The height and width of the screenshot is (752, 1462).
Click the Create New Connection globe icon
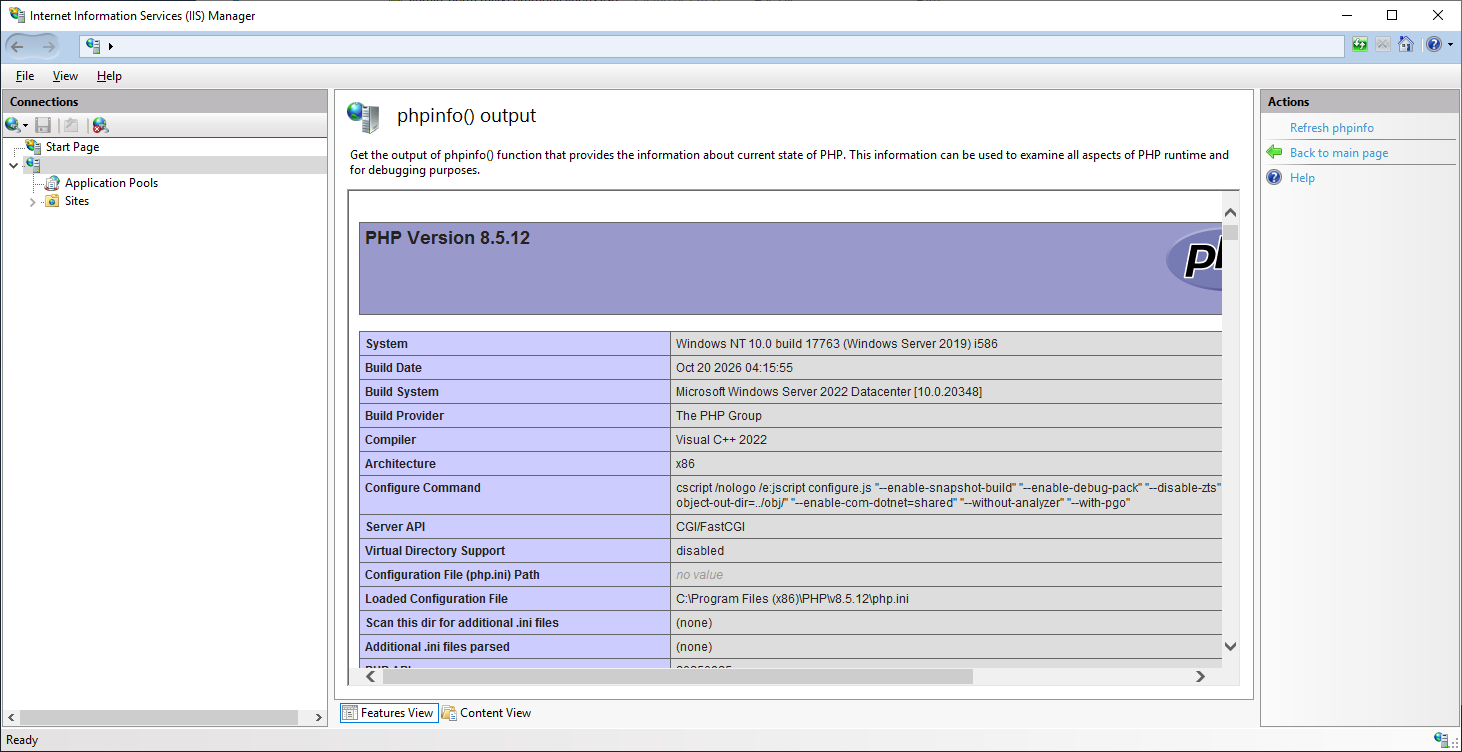click(x=13, y=125)
